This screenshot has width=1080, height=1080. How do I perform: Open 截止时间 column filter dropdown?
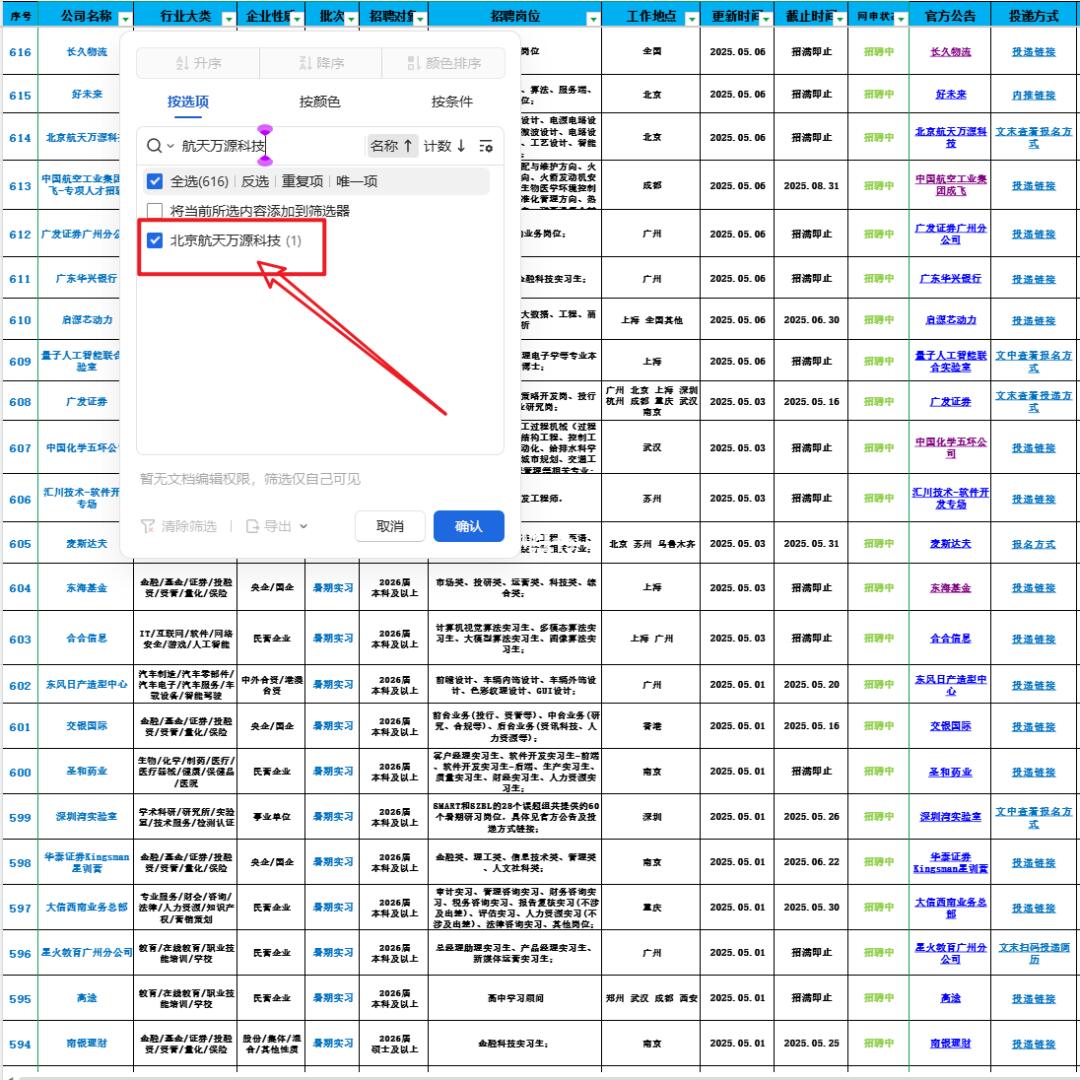(839, 19)
